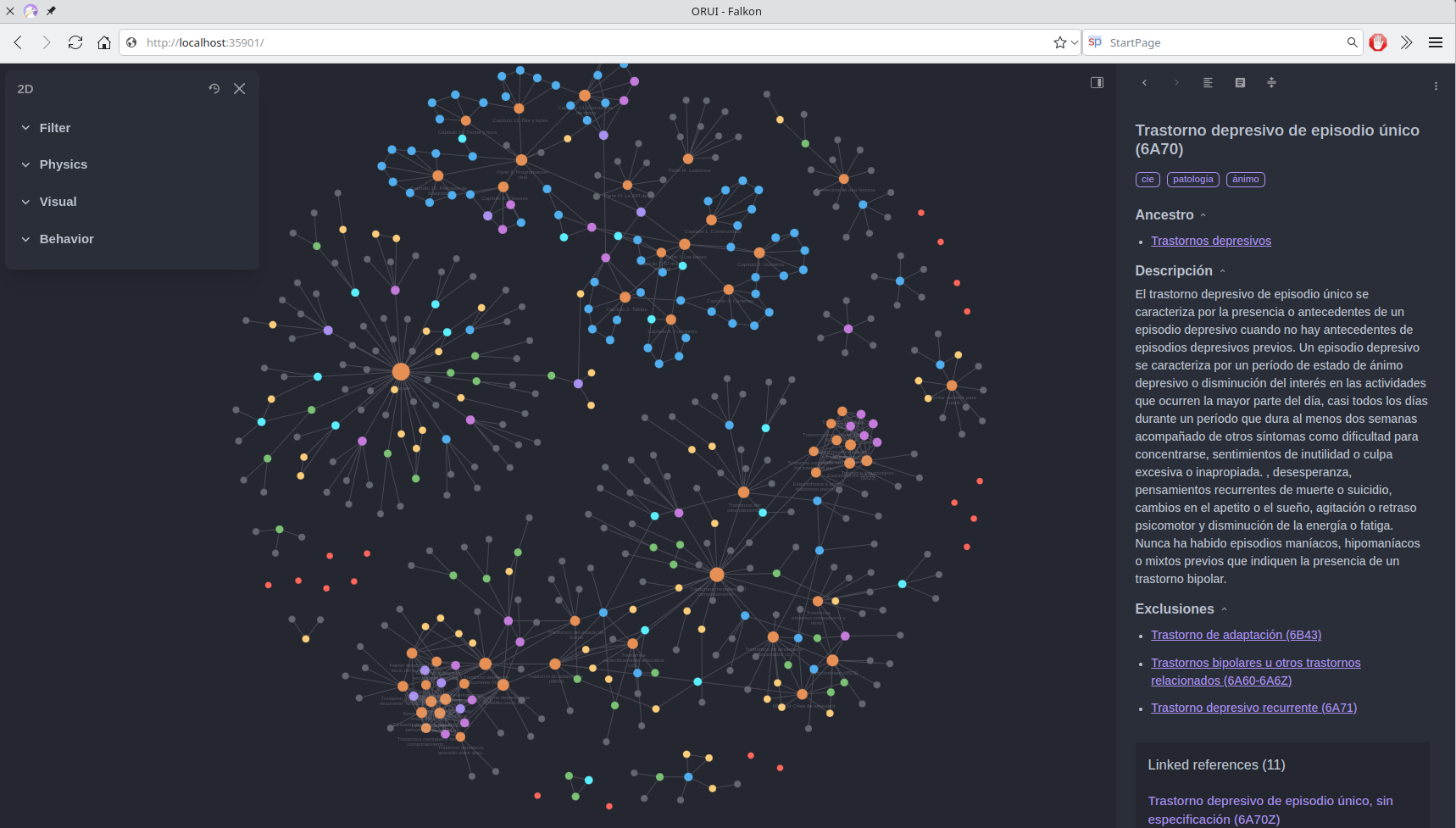
Task: Click the patología tag
Action: point(1192,180)
